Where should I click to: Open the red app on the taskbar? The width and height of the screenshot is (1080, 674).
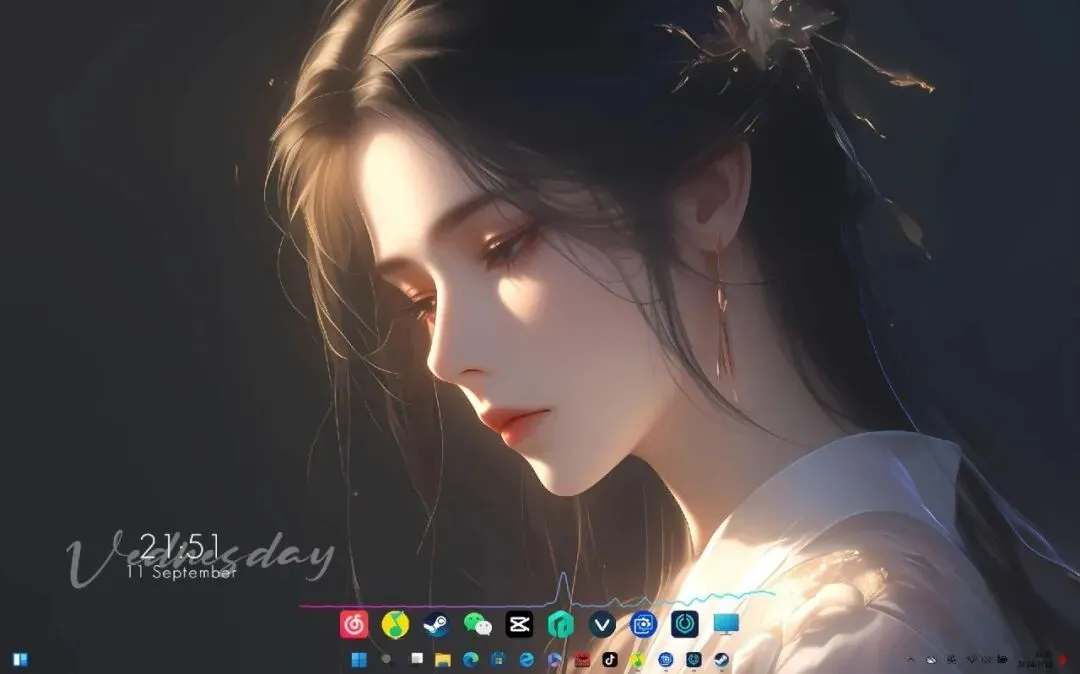(582, 660)
